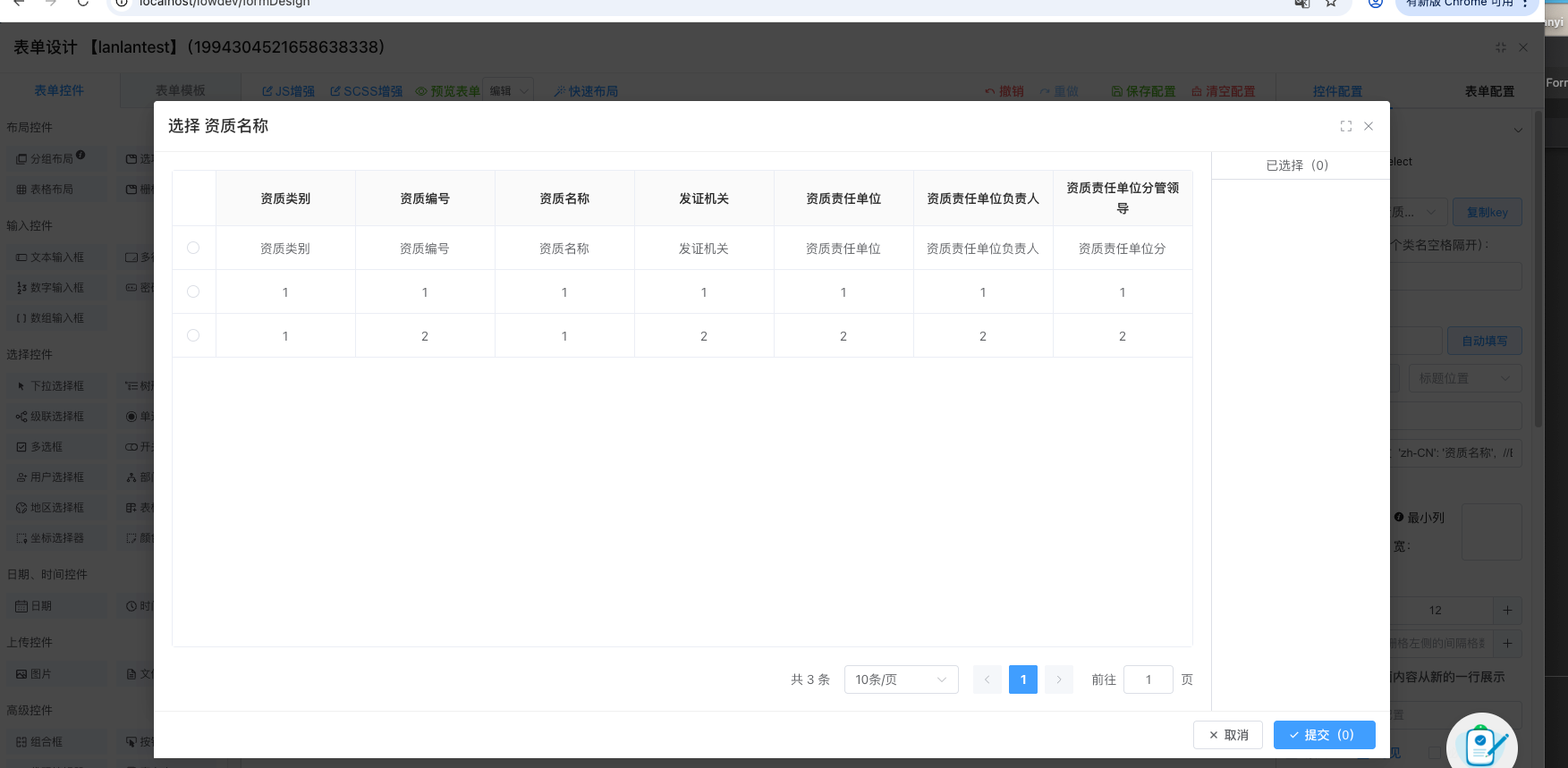Go to the previous page arrow
Screen dimensions: 1568x768
(x=987, y=679)
